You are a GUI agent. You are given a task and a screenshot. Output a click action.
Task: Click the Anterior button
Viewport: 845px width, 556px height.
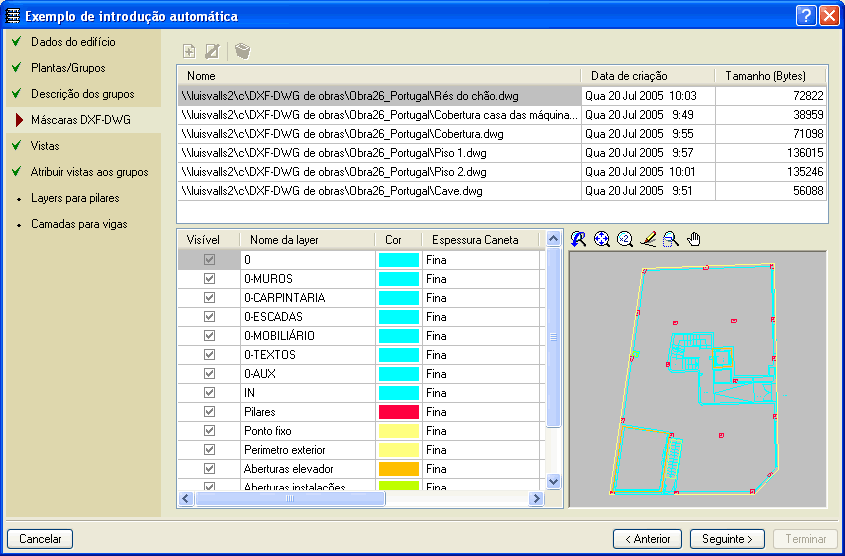[x=647, y=539]
